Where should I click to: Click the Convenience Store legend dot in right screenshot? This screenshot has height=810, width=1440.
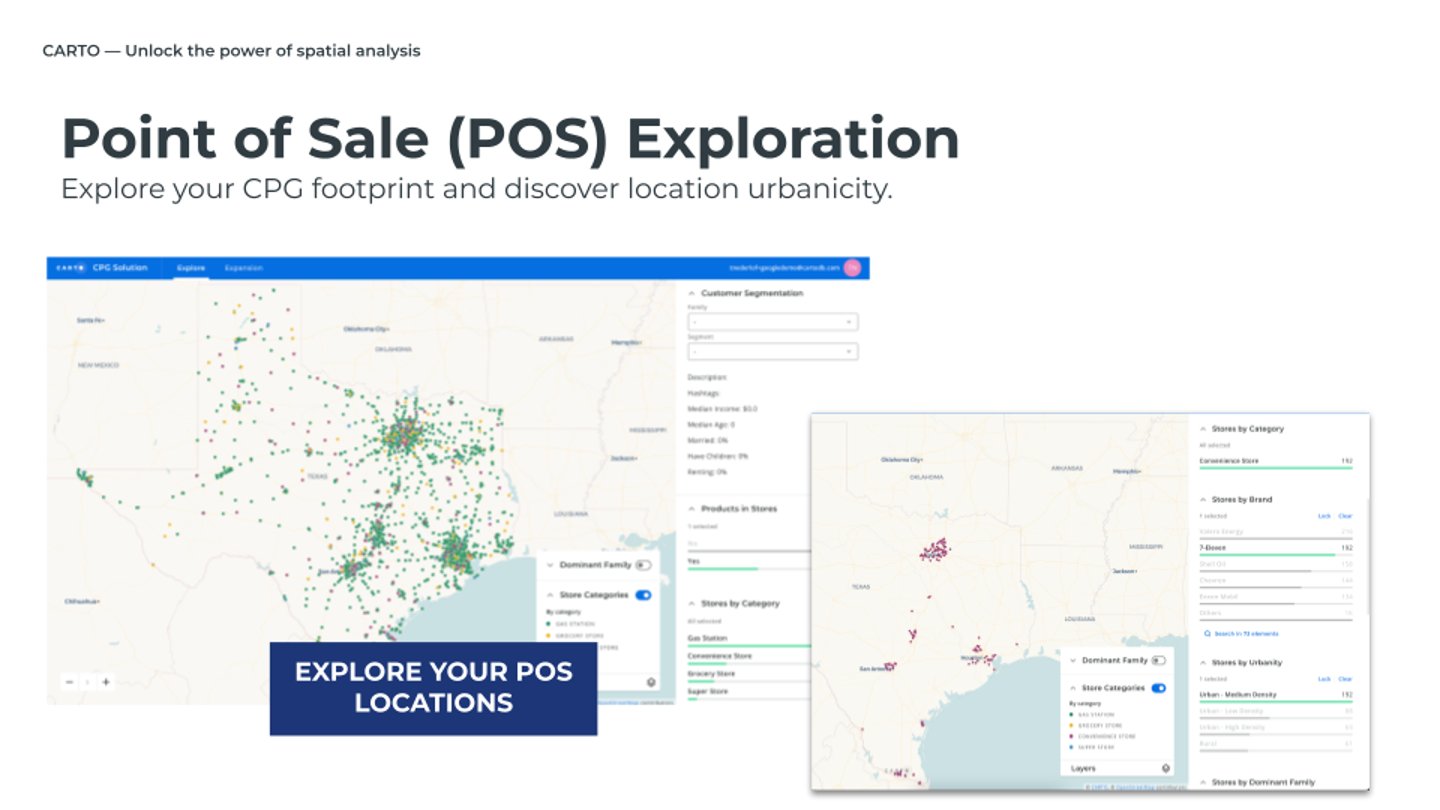(1072, 736)
